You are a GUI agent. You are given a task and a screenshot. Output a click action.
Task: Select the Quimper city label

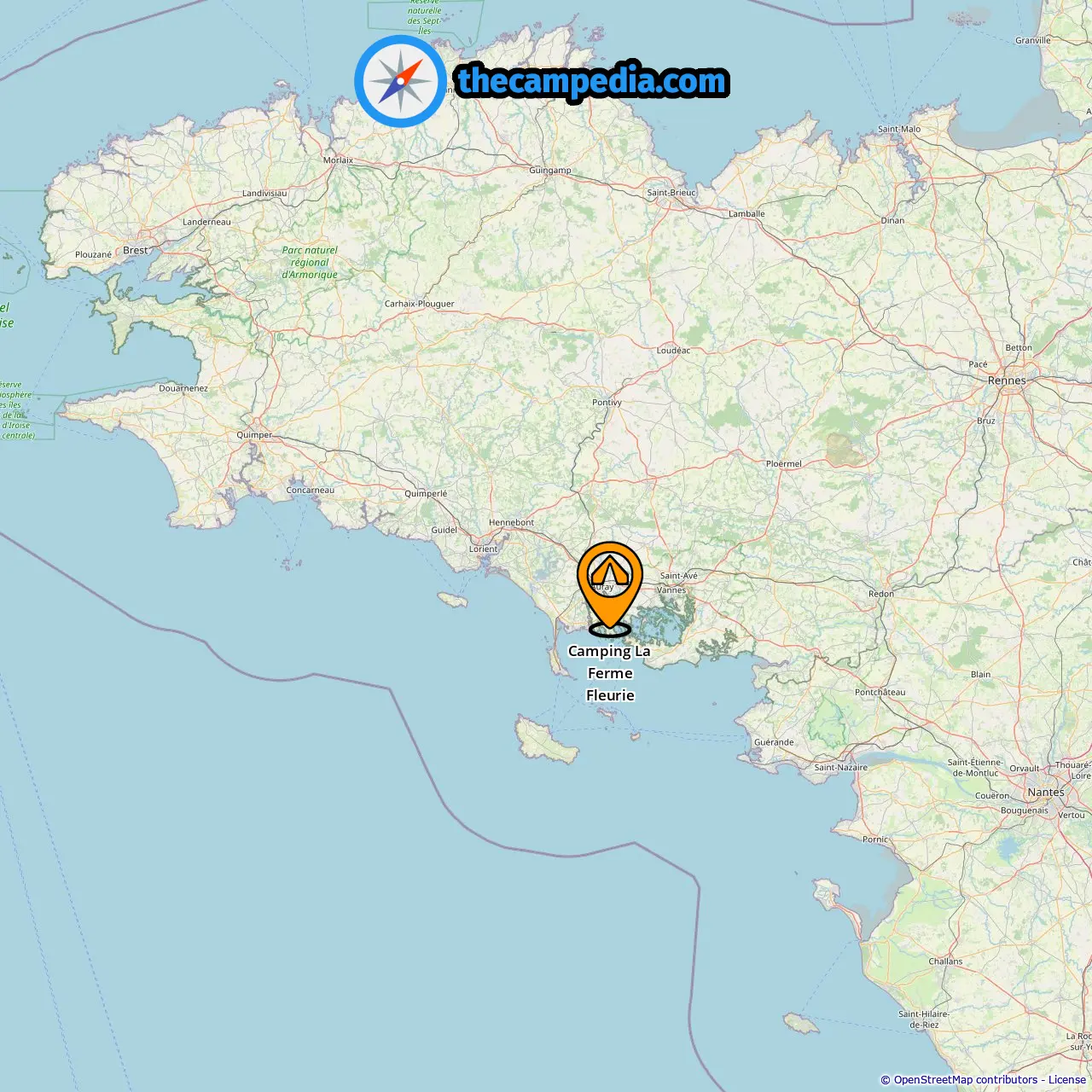point(254,435)
